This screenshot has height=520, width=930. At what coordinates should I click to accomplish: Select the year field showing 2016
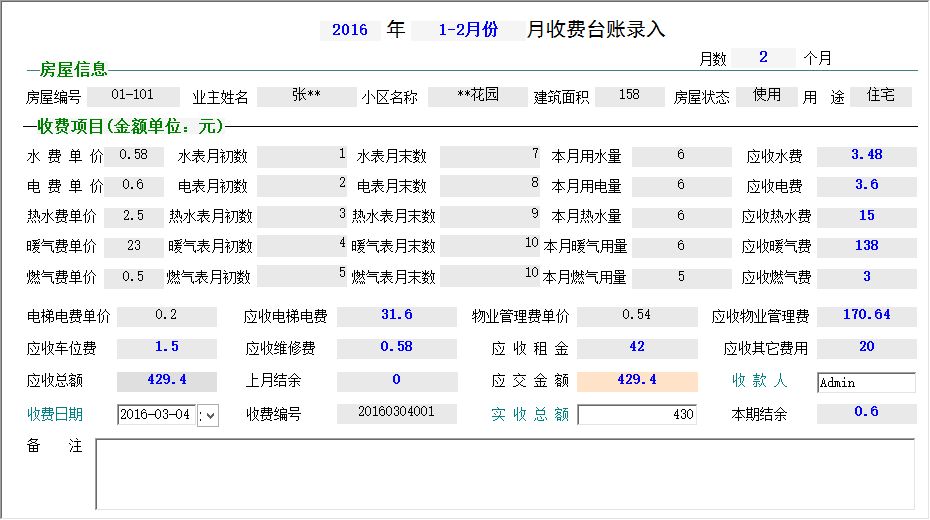pos(350,30)
